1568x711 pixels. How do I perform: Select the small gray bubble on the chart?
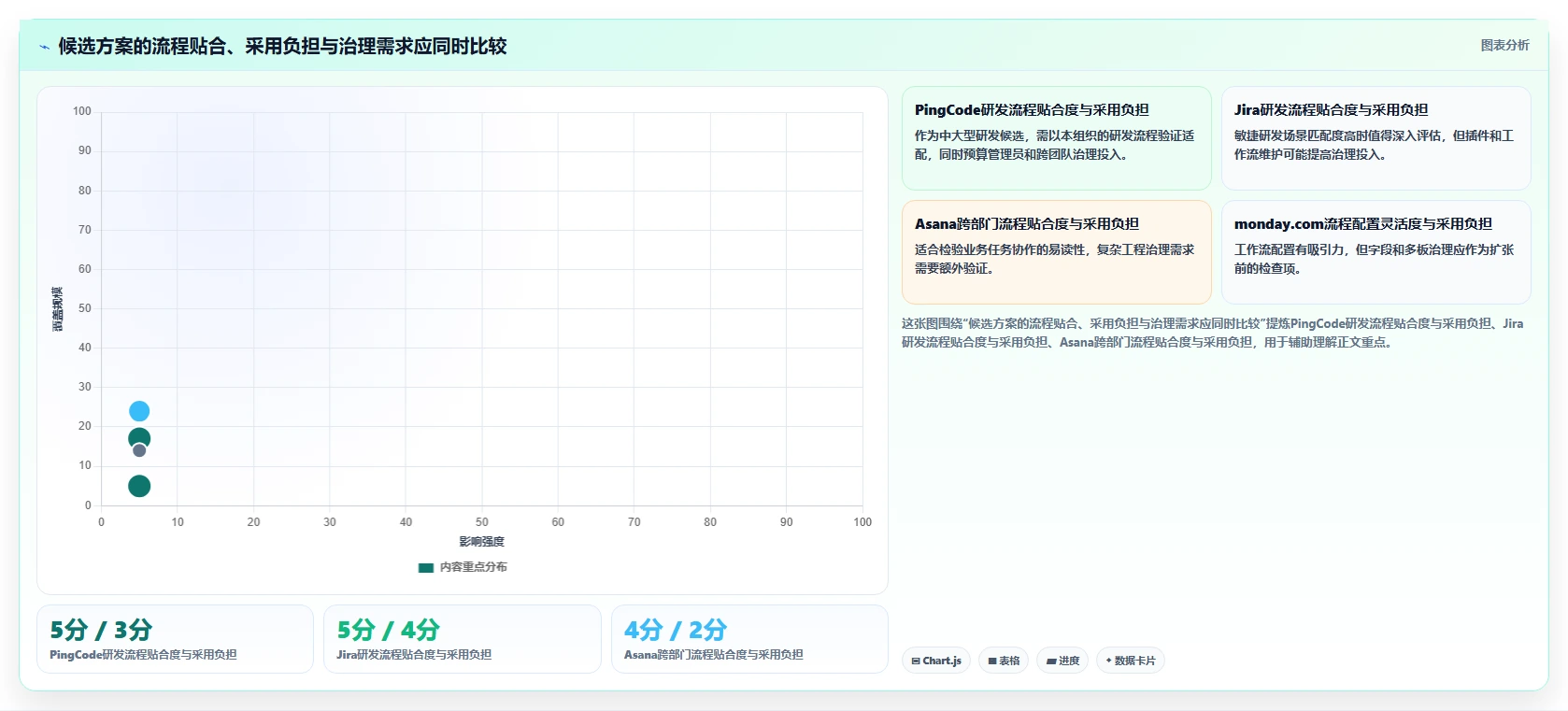pyautogui.click(x=139, y=450)
